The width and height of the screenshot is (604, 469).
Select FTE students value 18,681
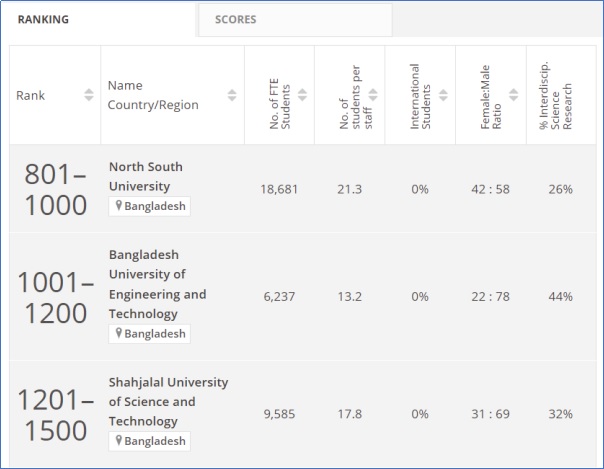[279, 189]
